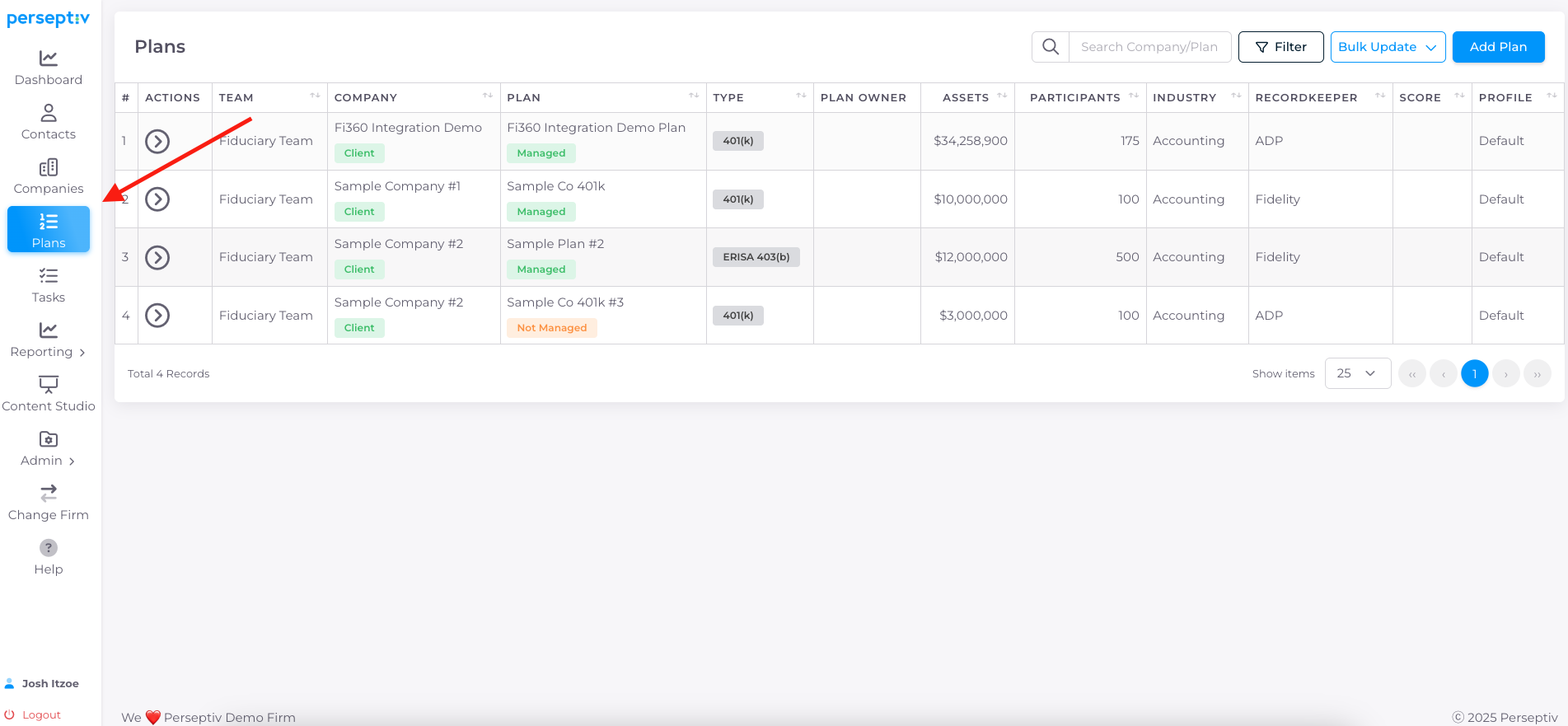The width and height of the screenshot is (1568, 726).
Task: Go to last page of pagination
Action: click(x=1538, y=374)
